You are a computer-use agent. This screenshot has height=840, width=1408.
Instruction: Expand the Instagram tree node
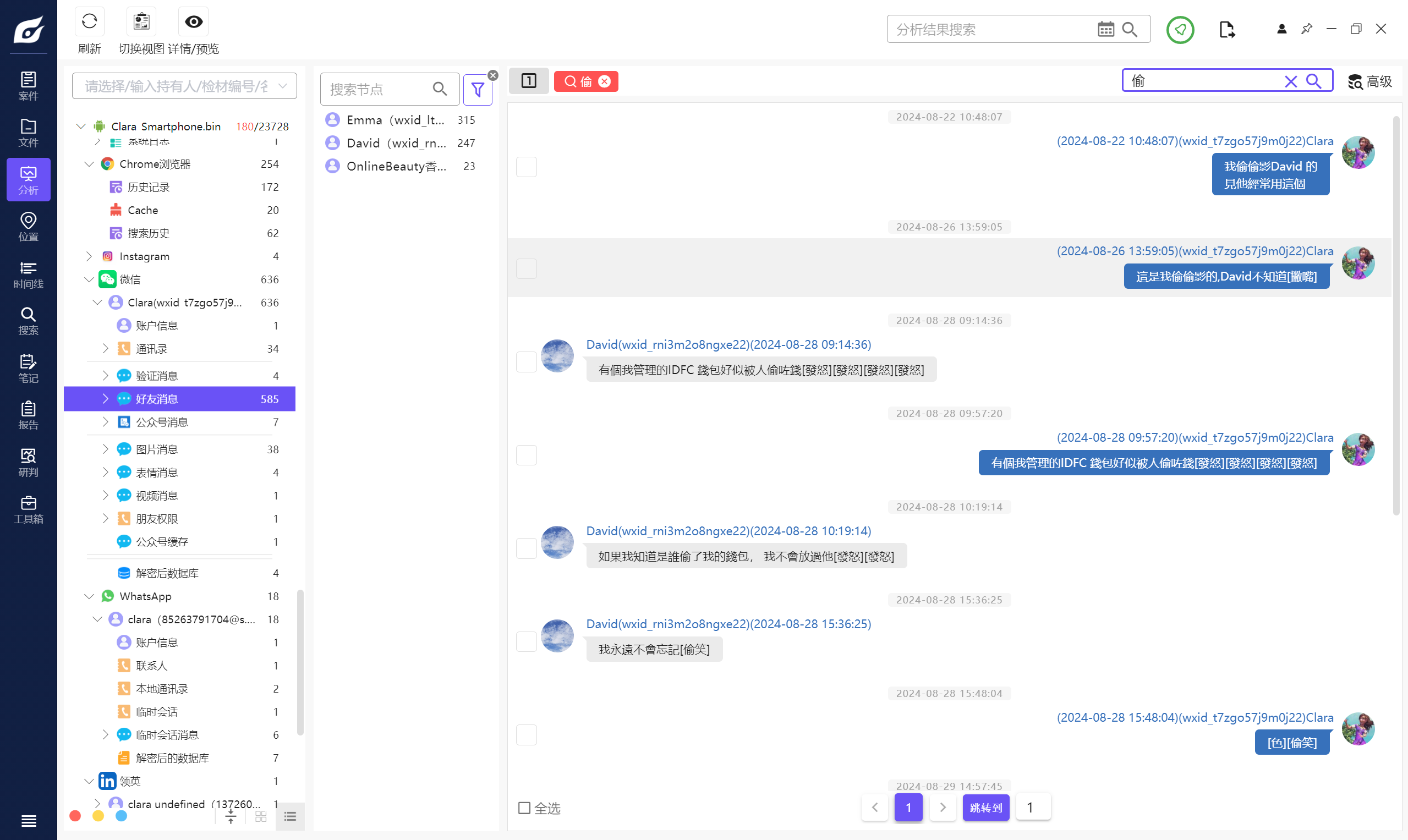(89, 256)
